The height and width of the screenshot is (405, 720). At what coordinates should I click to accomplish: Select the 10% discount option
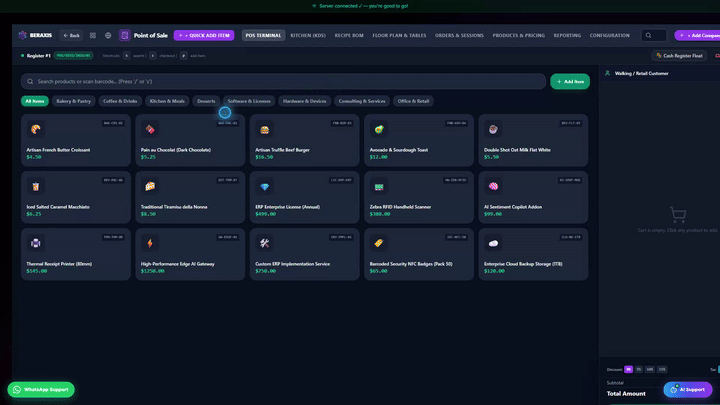click(650, 369)
